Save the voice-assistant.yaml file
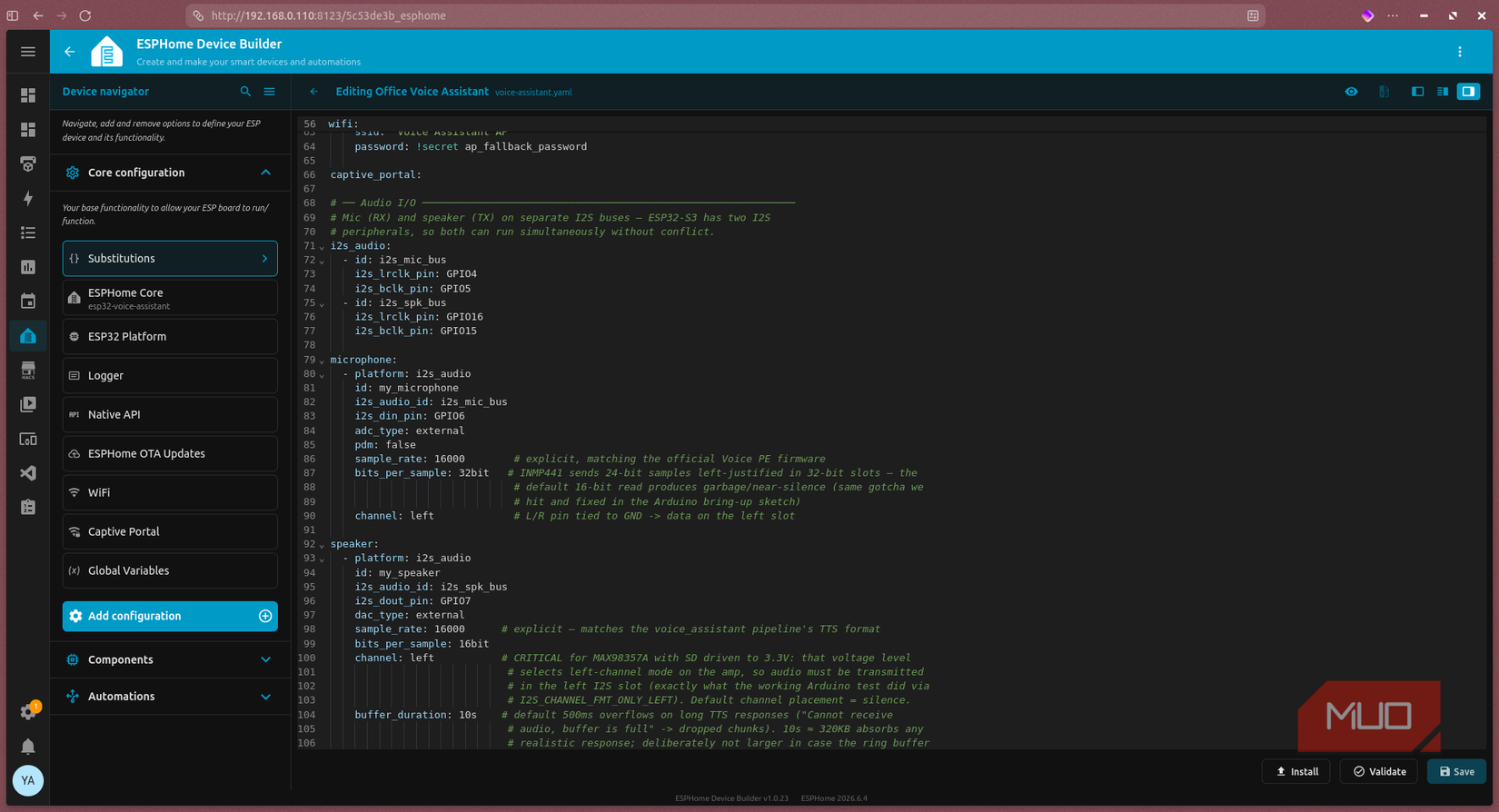 (1457, 772)
